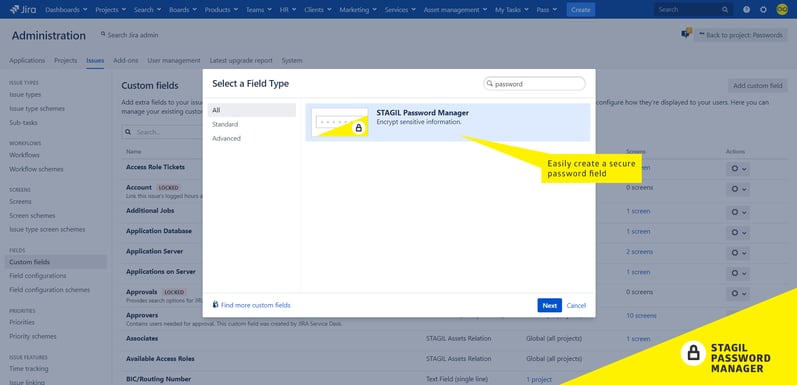Open the Latest upgrade report tab
This screenshot has width=797, height=385.
pos(241,61)
